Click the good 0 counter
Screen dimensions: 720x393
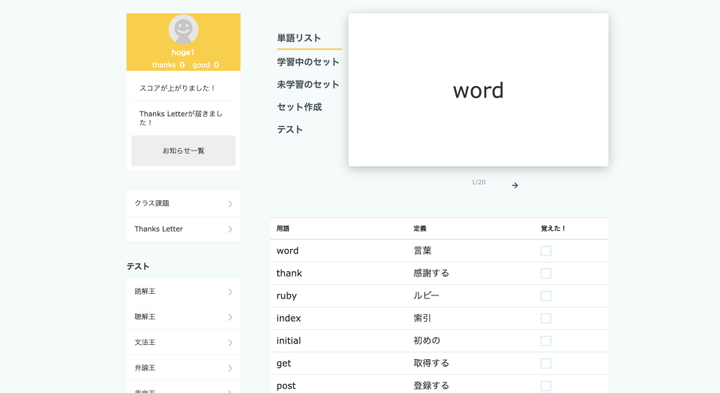(x=206, y=65)
